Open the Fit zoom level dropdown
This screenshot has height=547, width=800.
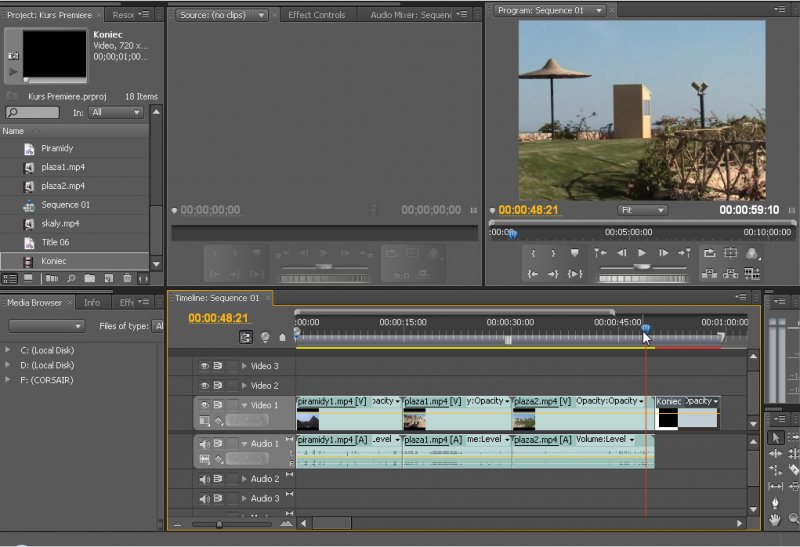pos(642,210)
